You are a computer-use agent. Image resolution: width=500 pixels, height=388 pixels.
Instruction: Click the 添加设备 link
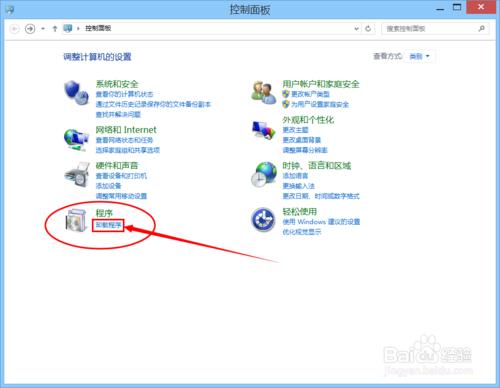tap(108, 186)
